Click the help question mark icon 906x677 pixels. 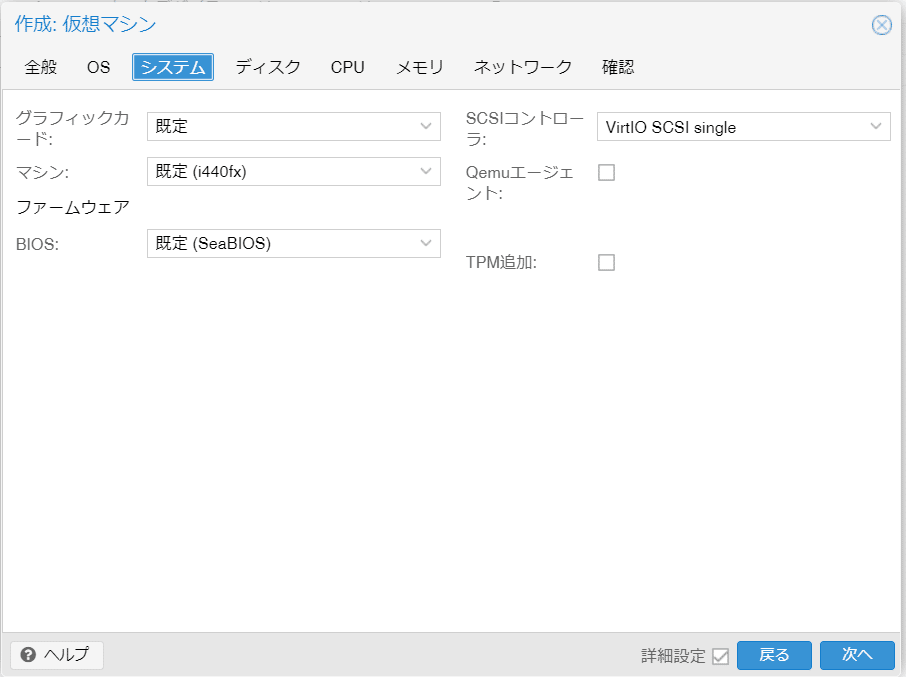point(28,654)
